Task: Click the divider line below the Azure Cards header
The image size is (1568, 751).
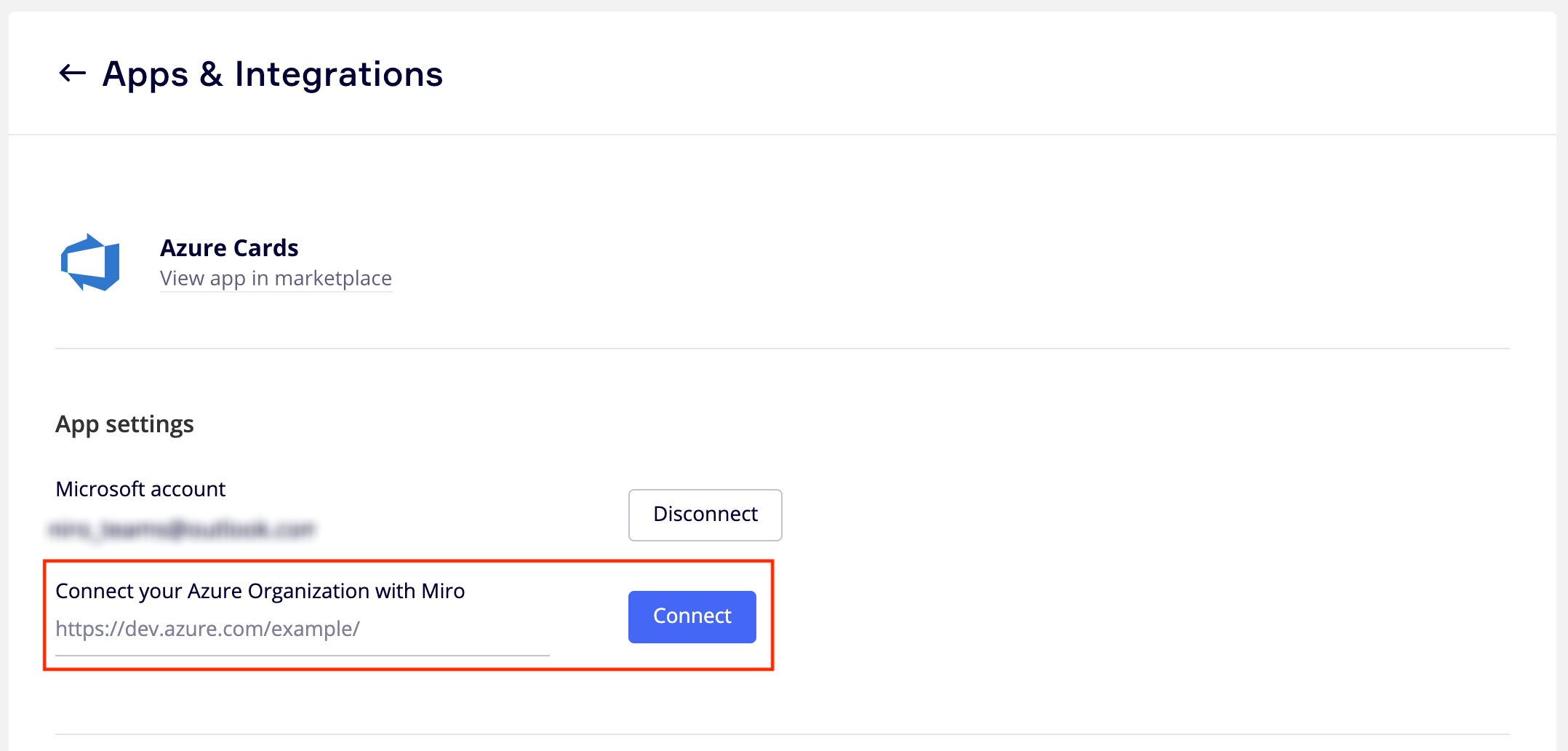Action: pyautogui.click(x=782, y=349)
